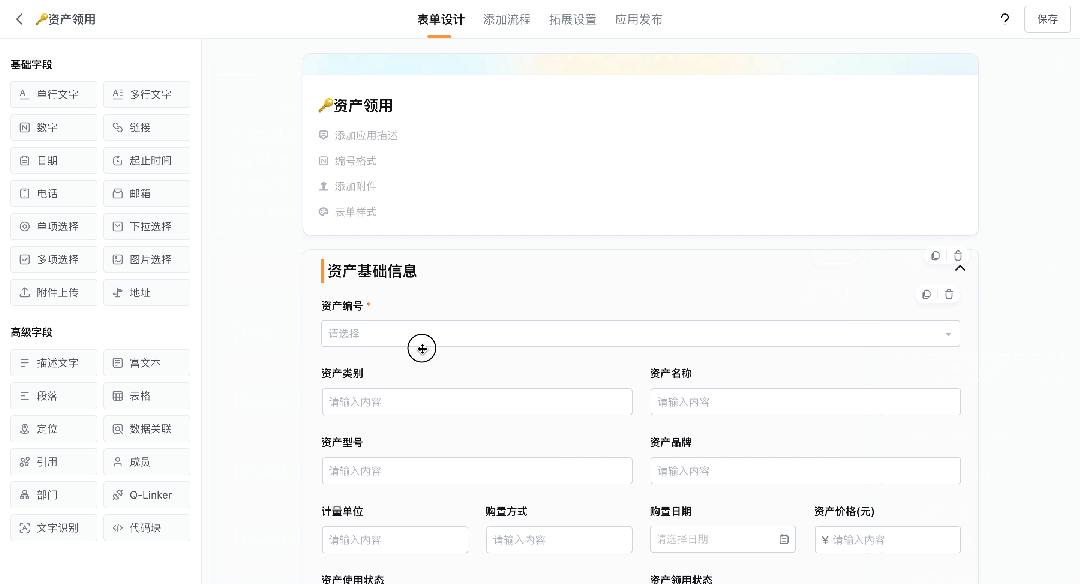
Task: Click the back arrow beside 资产领用
Action: tap(19, 19)
